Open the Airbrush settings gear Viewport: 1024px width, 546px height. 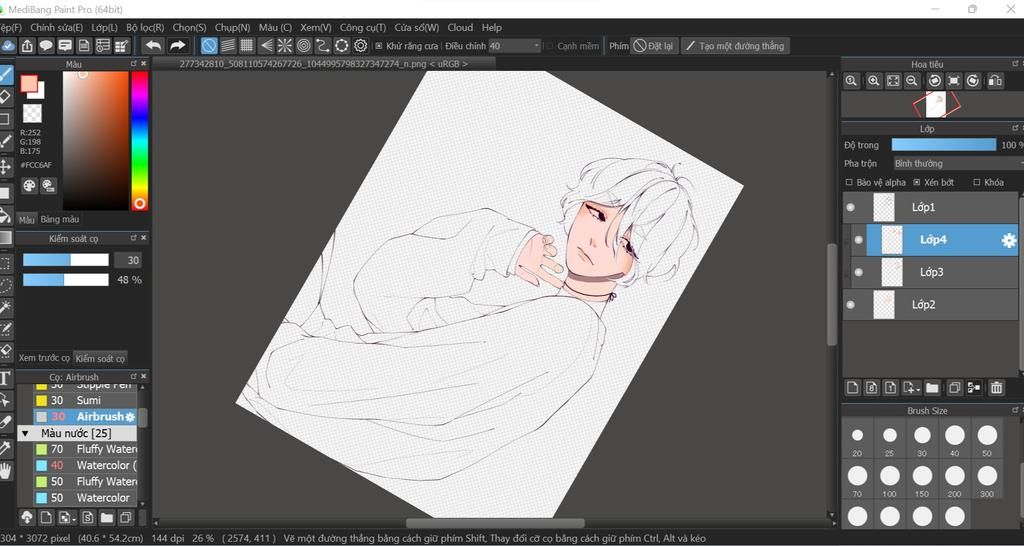(x=130, y=417)
